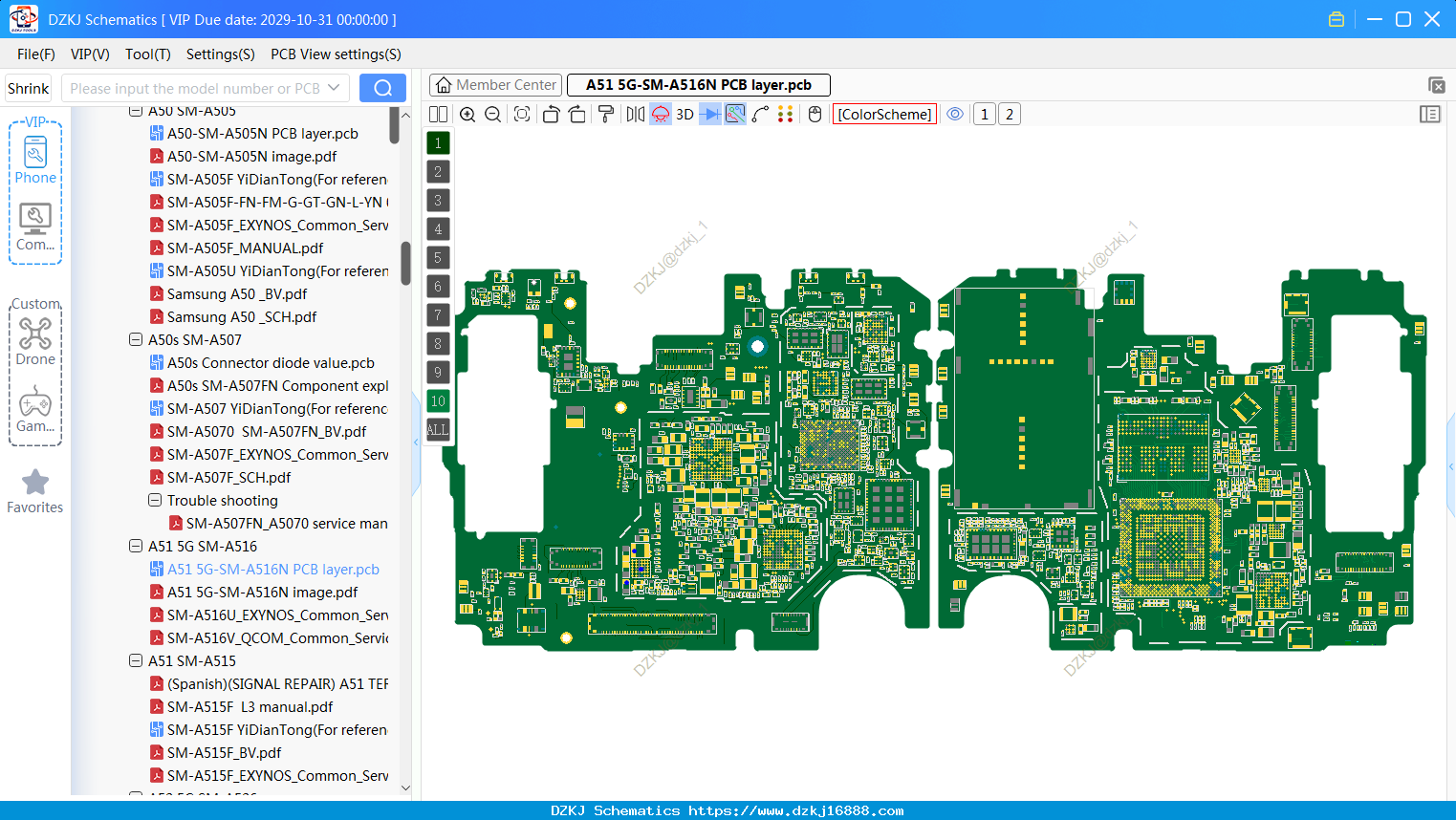Open Favorites
This screenshot has width=1456, height=820.
click(x=35, y=491)
